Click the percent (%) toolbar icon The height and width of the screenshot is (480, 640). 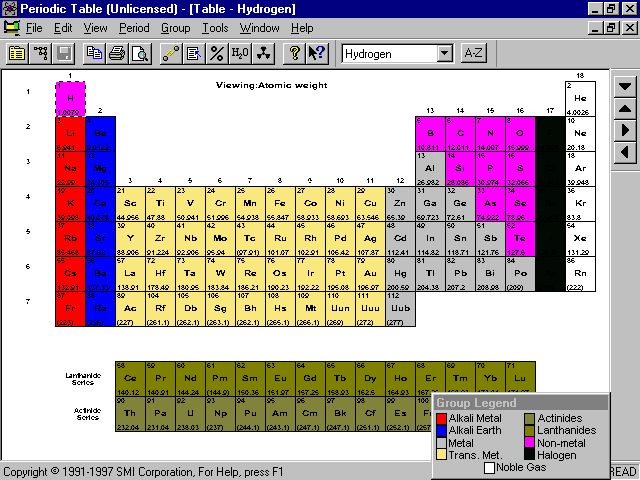[x=216, y=54]
